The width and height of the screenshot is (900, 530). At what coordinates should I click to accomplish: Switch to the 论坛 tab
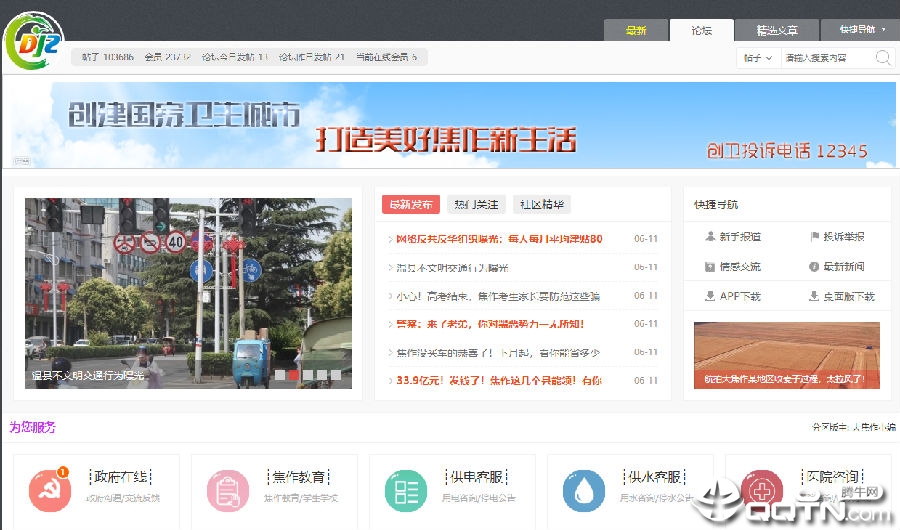point(701,31)
